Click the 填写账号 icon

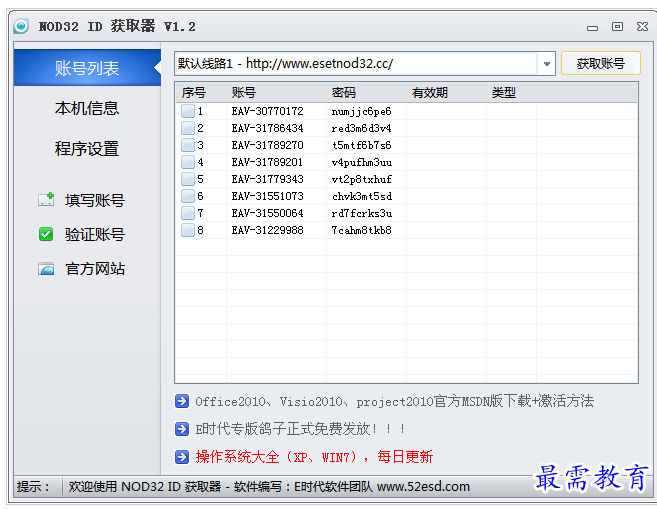[x=46, y=200]
